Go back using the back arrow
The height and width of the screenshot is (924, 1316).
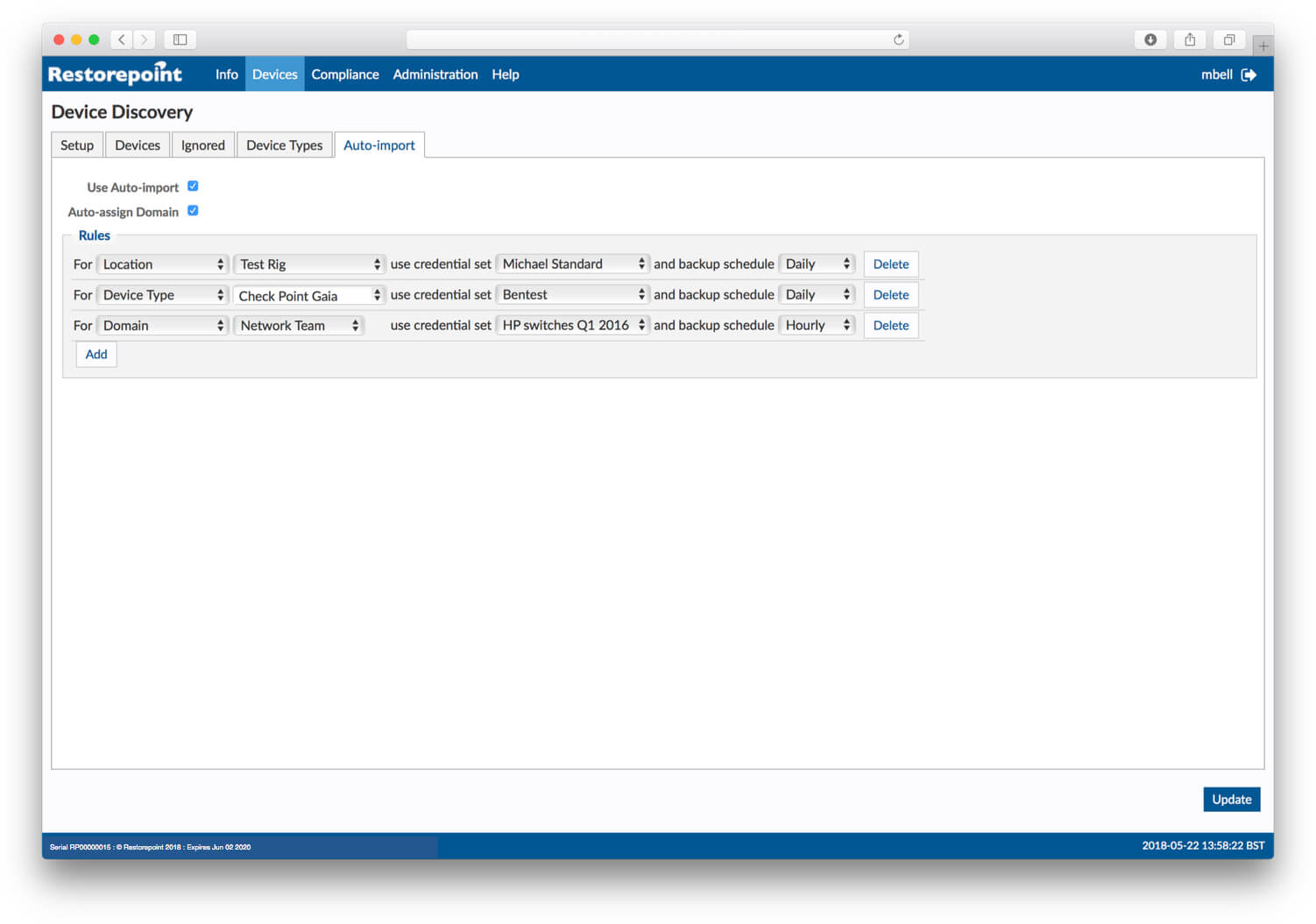pos(121,39)
